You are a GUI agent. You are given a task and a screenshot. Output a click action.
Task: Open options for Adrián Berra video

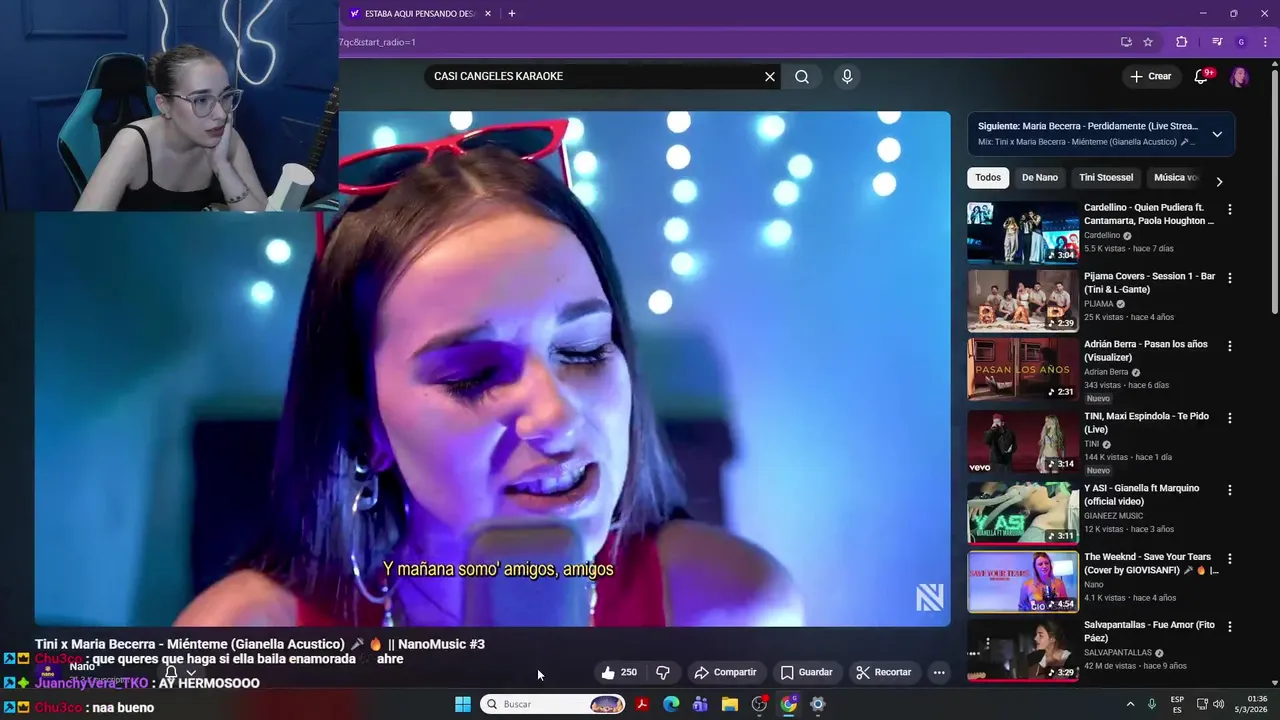(x=1230, y=346)
